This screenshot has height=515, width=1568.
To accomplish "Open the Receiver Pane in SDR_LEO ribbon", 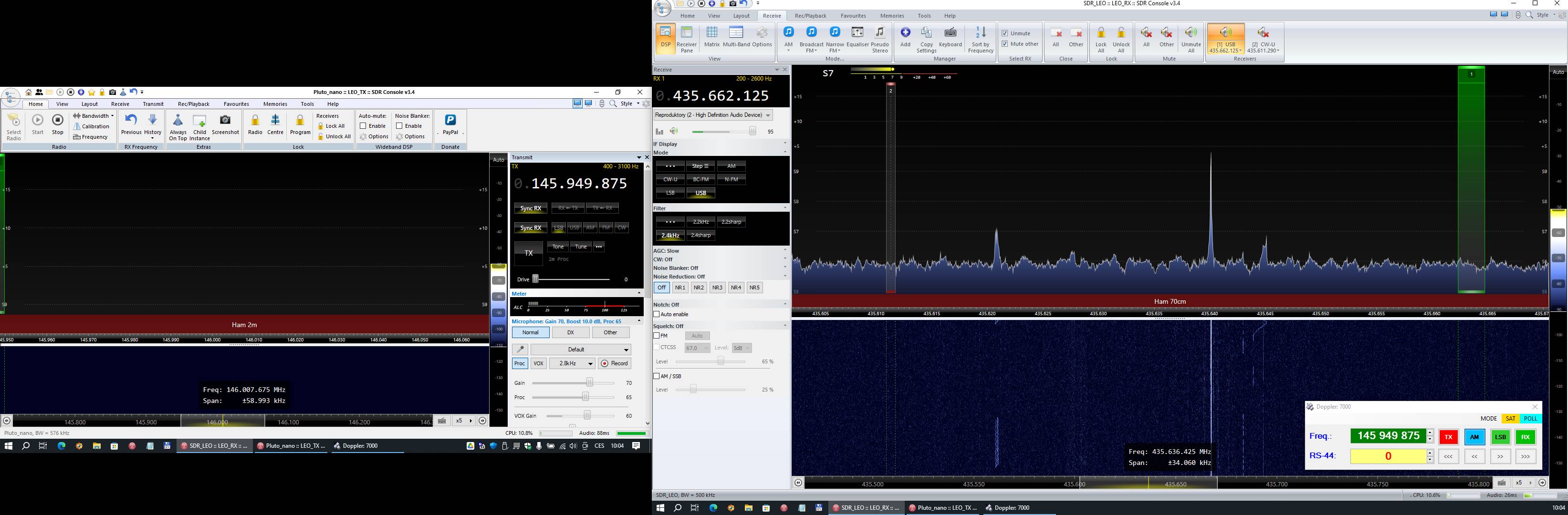I will coord(687,38).
